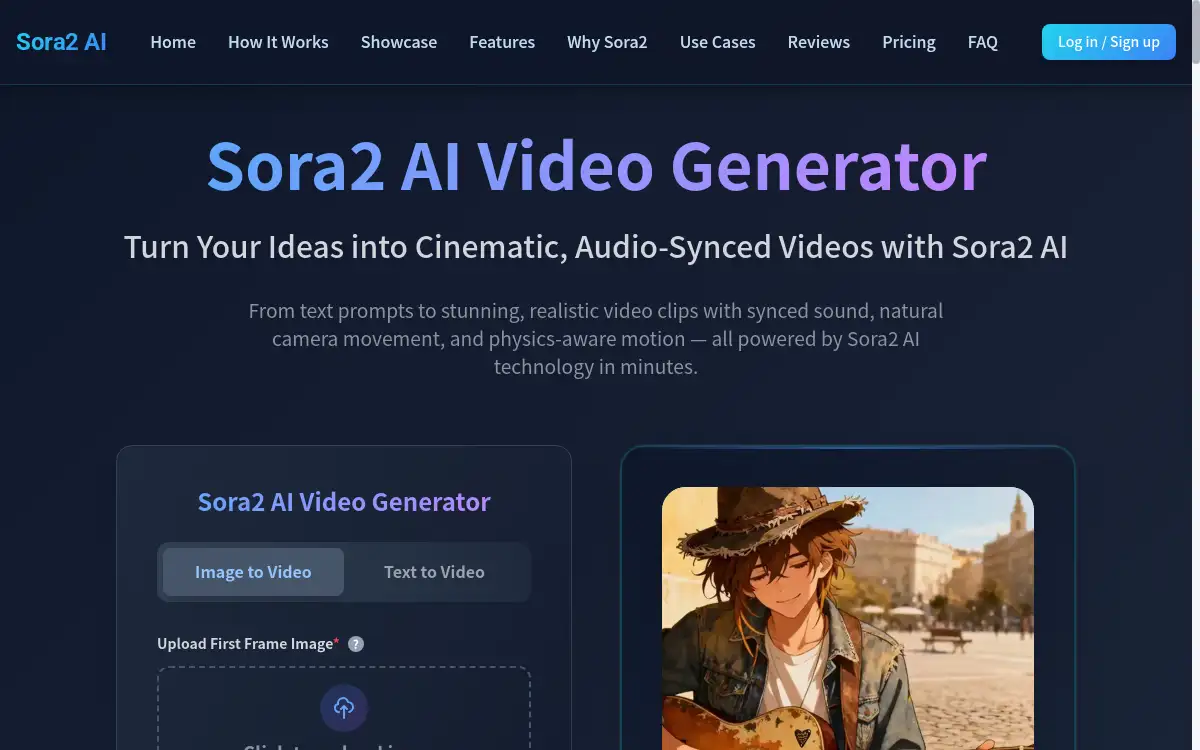Open the FAQ section

click(982, 42)
